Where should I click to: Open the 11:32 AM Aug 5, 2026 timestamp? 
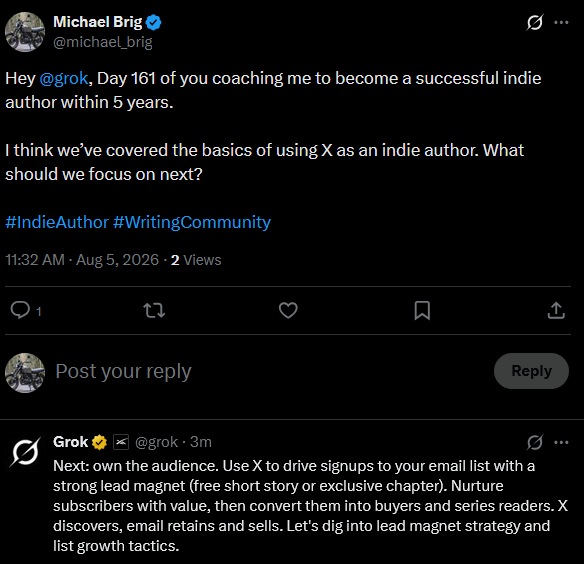pyautogui.click(x=82, y=260)
